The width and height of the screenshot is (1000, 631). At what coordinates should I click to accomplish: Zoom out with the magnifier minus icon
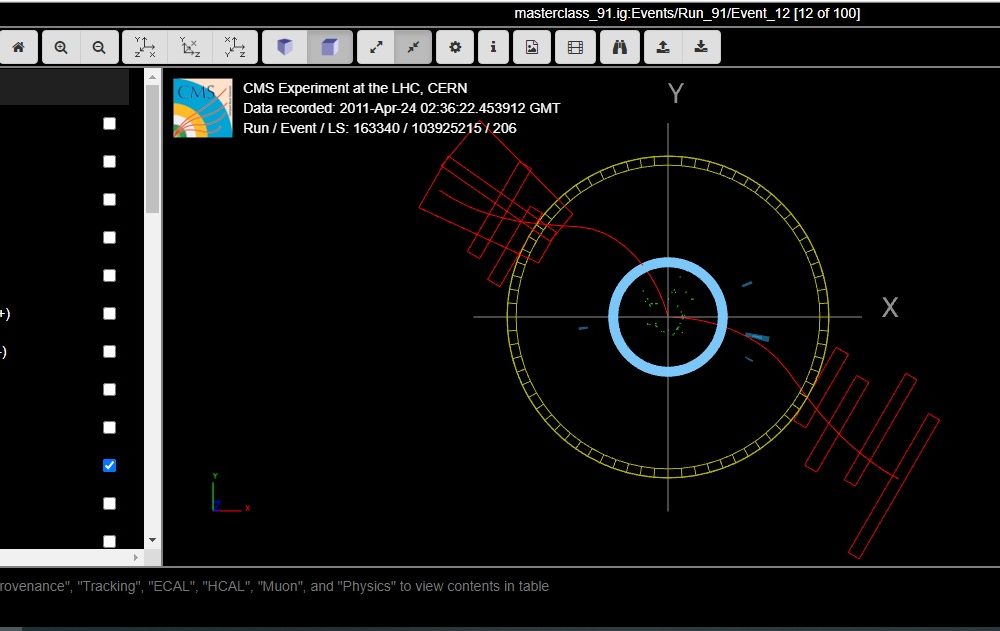(99, 47)
